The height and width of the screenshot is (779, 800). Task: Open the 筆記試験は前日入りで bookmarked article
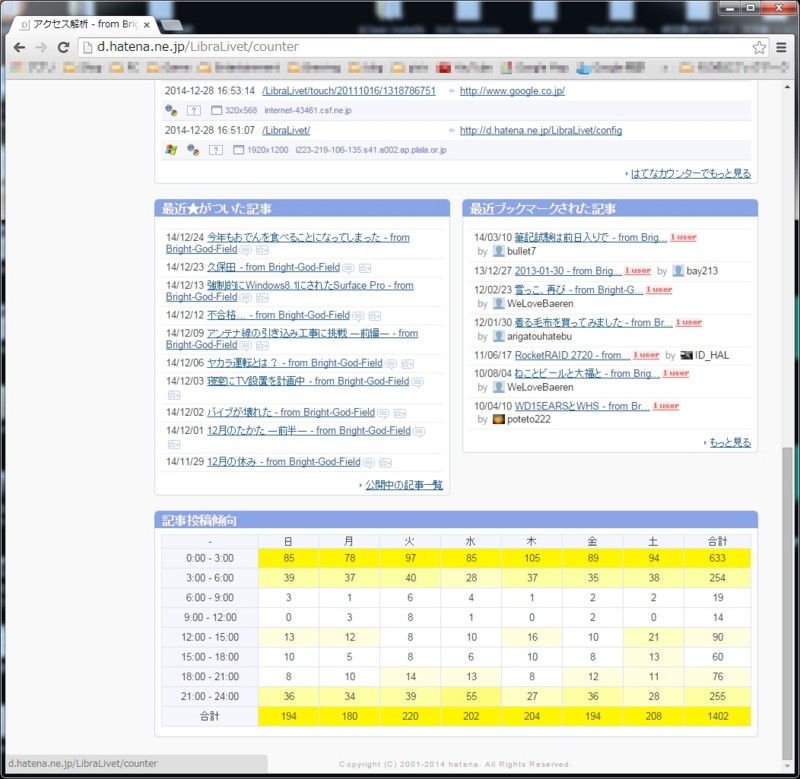(591, 238)
